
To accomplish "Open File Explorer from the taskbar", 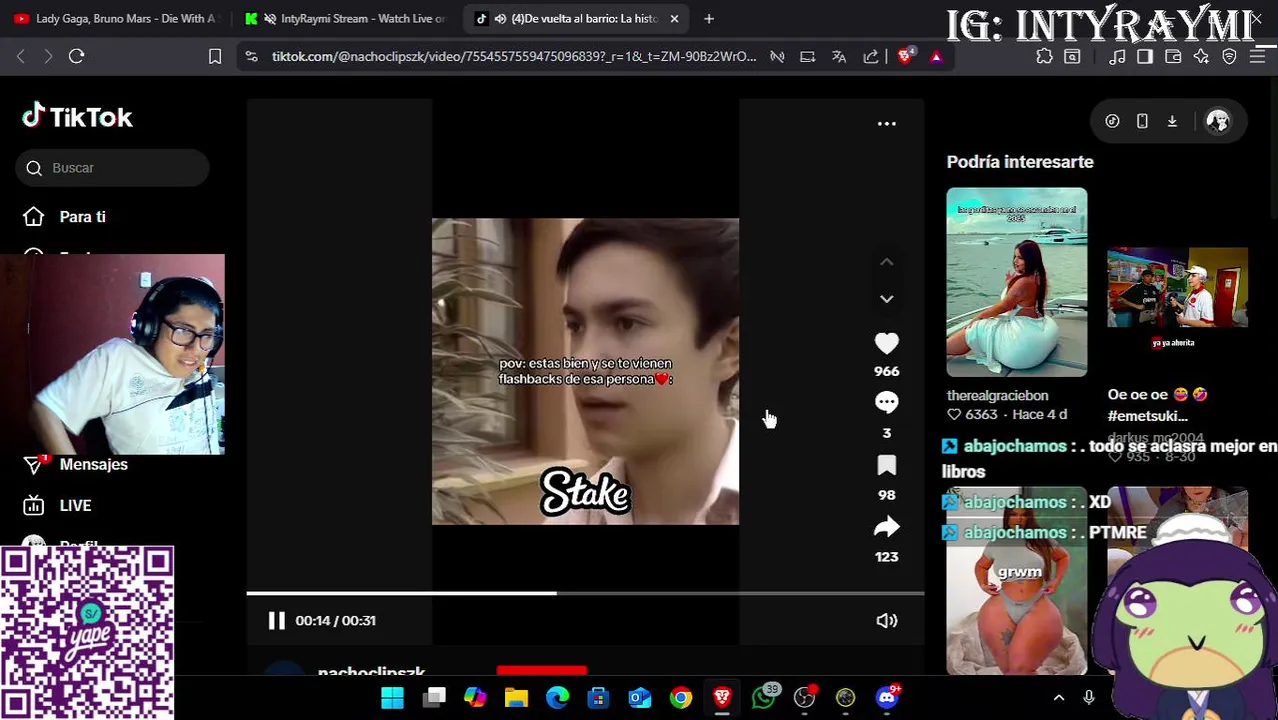I will click(x=516, y=697).
